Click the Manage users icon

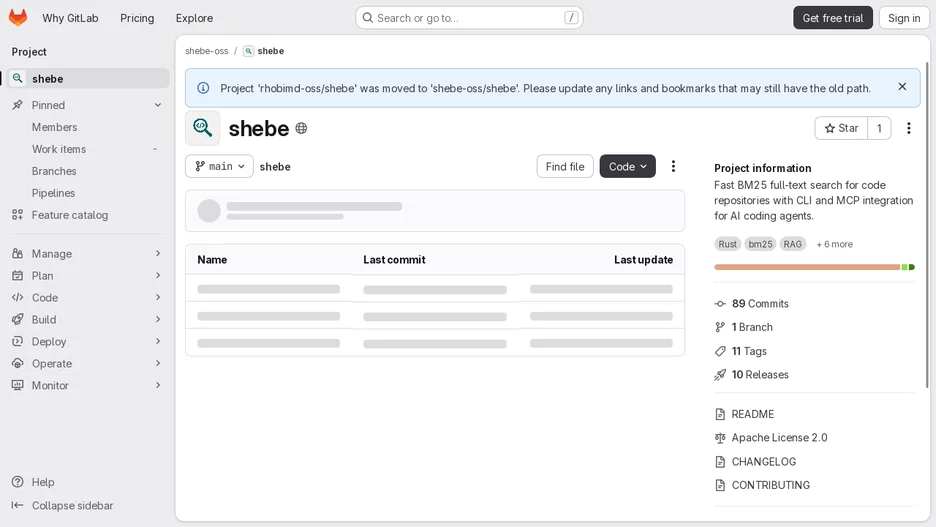click(x=18, y=254)
